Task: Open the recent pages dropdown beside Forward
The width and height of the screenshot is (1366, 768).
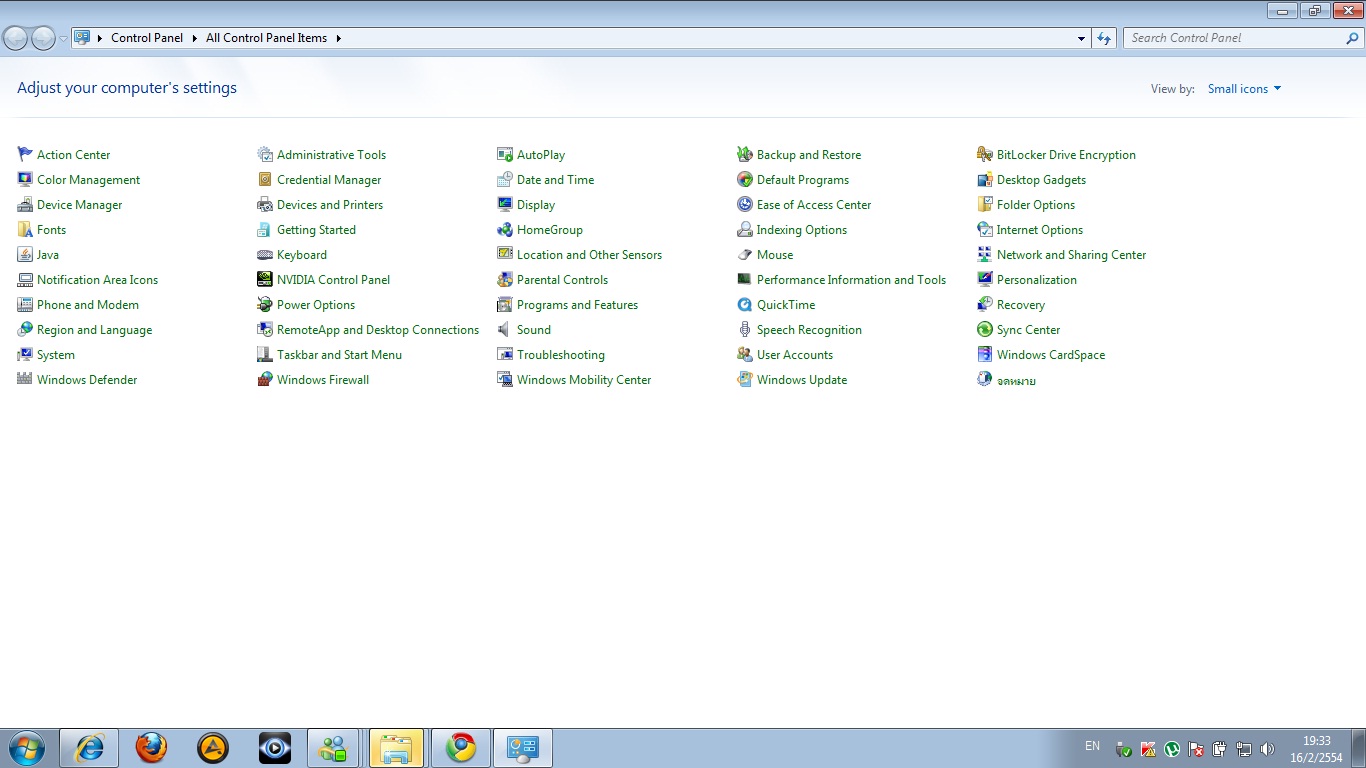Action: 64,39
